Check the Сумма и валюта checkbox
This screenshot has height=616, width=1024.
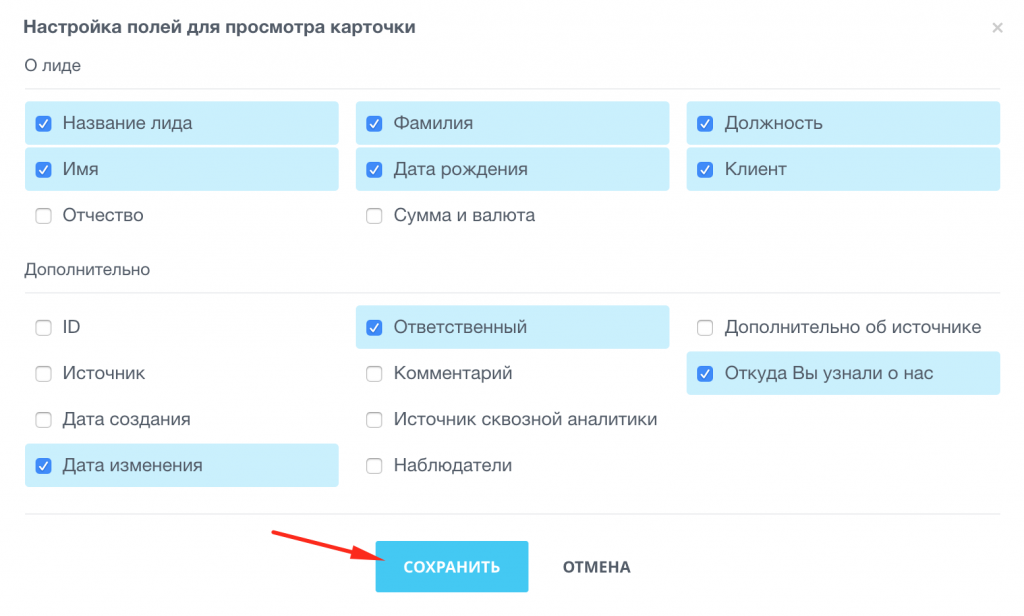(374, 215)
